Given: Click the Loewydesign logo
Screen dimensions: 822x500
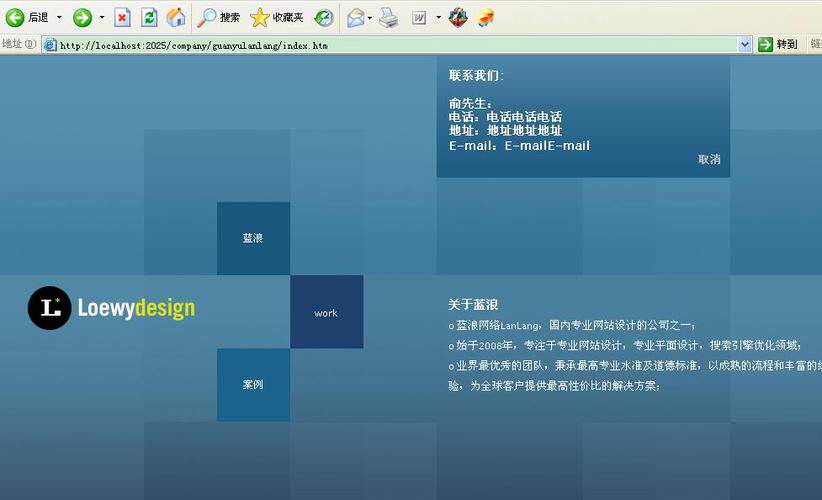Looking at the screenshot, I should coord(111,308).
